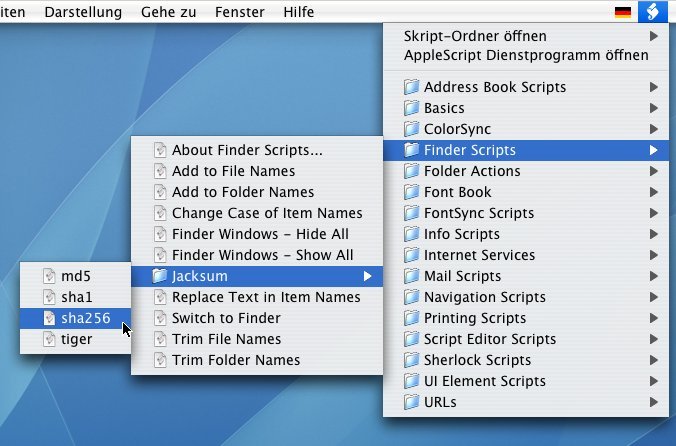Click the Script Editor Scripts label
This screenshot has width=676, height=446.
tap(490, 339)
